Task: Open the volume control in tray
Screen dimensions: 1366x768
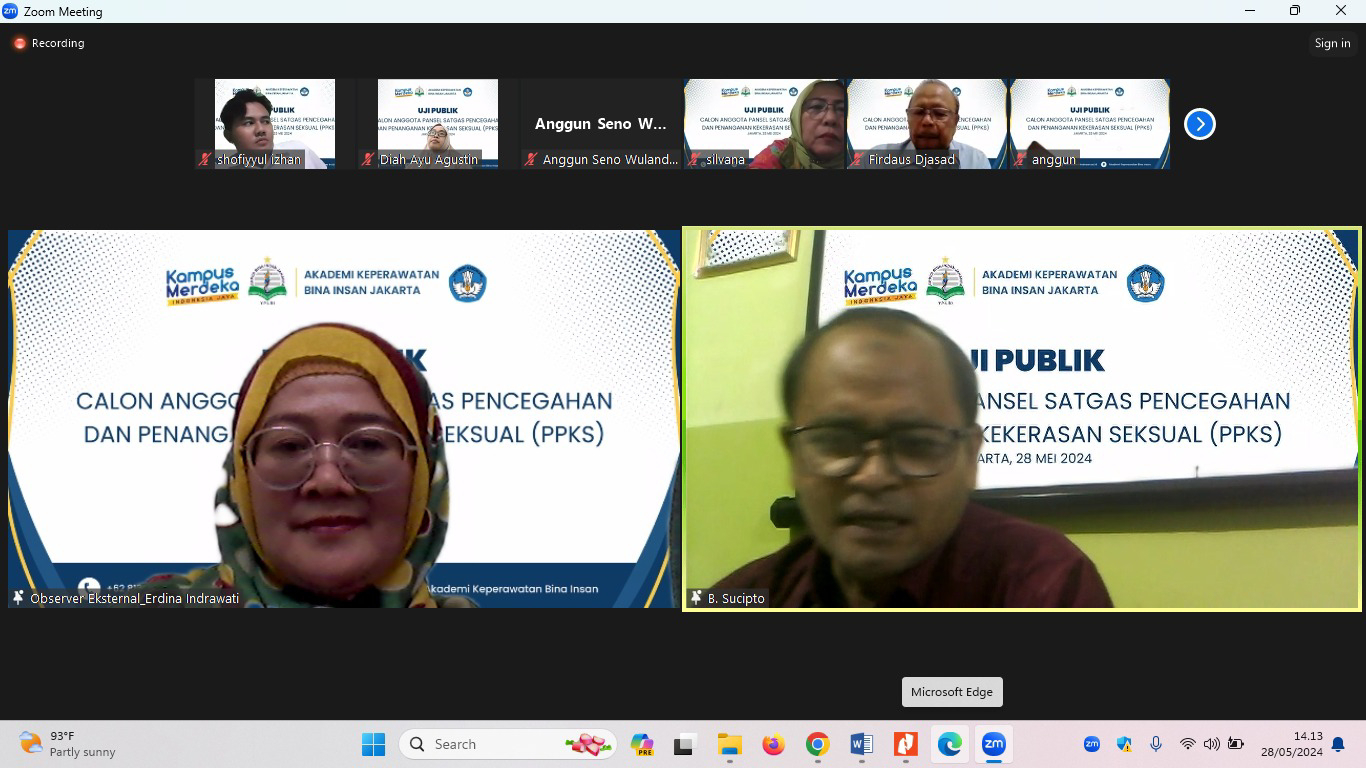Action: (x=1211, y=744)
